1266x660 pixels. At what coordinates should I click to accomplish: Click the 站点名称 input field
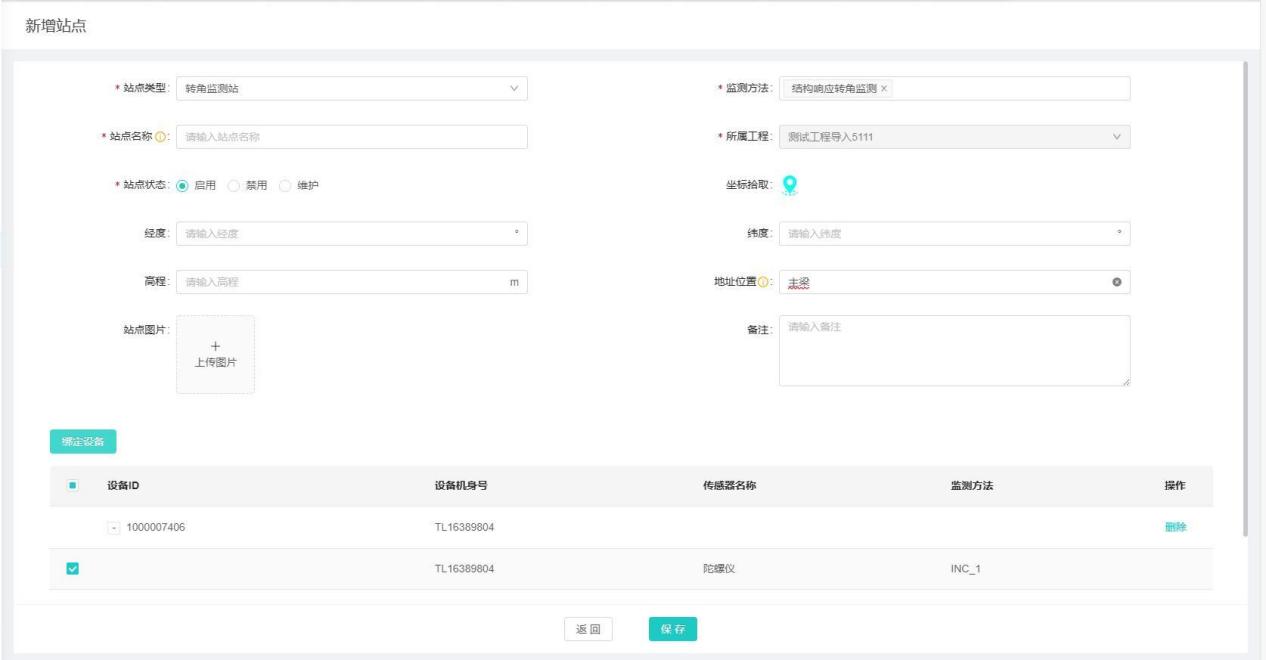tap(351, 137)
